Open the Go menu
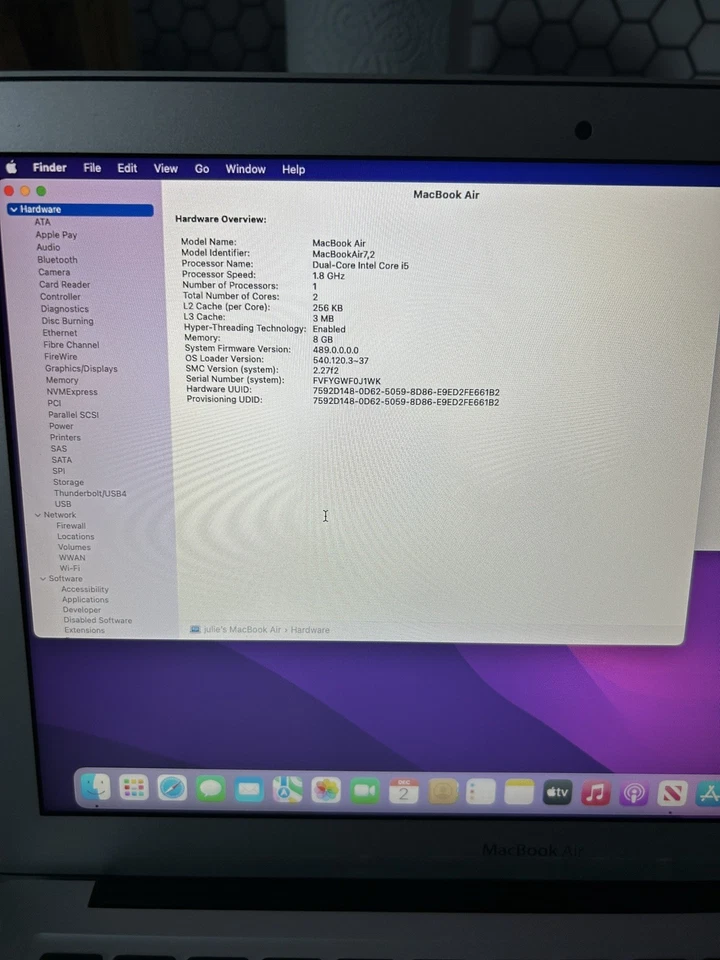Screen dimensions: 720x960 pyautogui.click(x=202, y=169)
